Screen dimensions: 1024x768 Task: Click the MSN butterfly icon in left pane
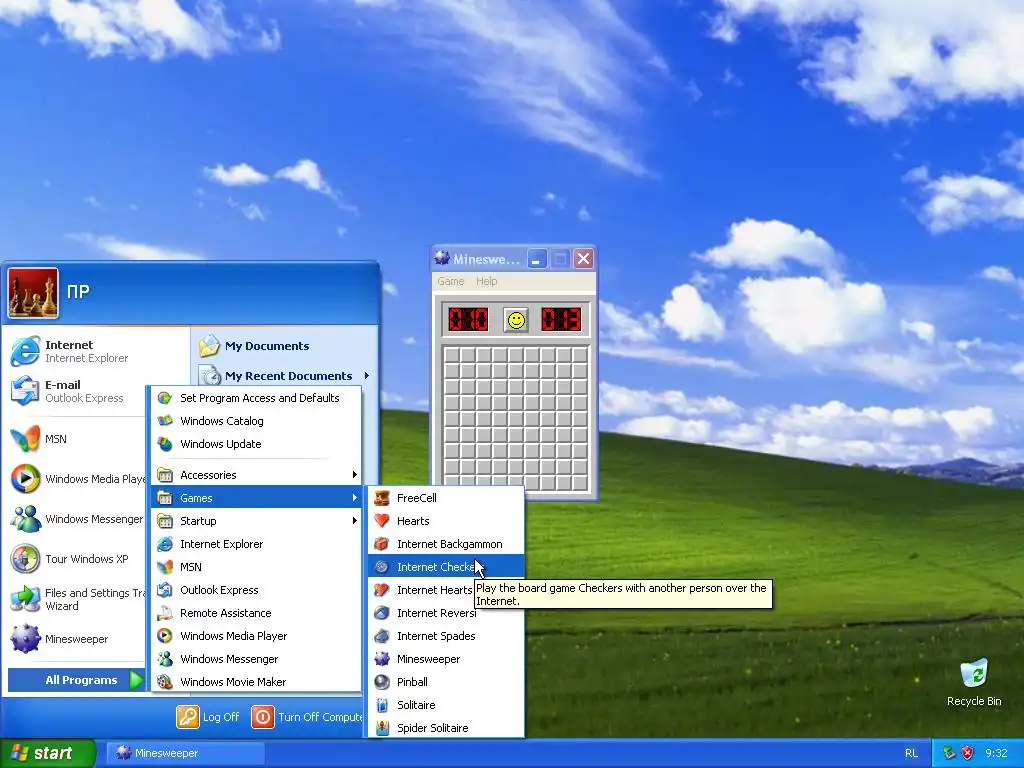(x=25, y=439)
